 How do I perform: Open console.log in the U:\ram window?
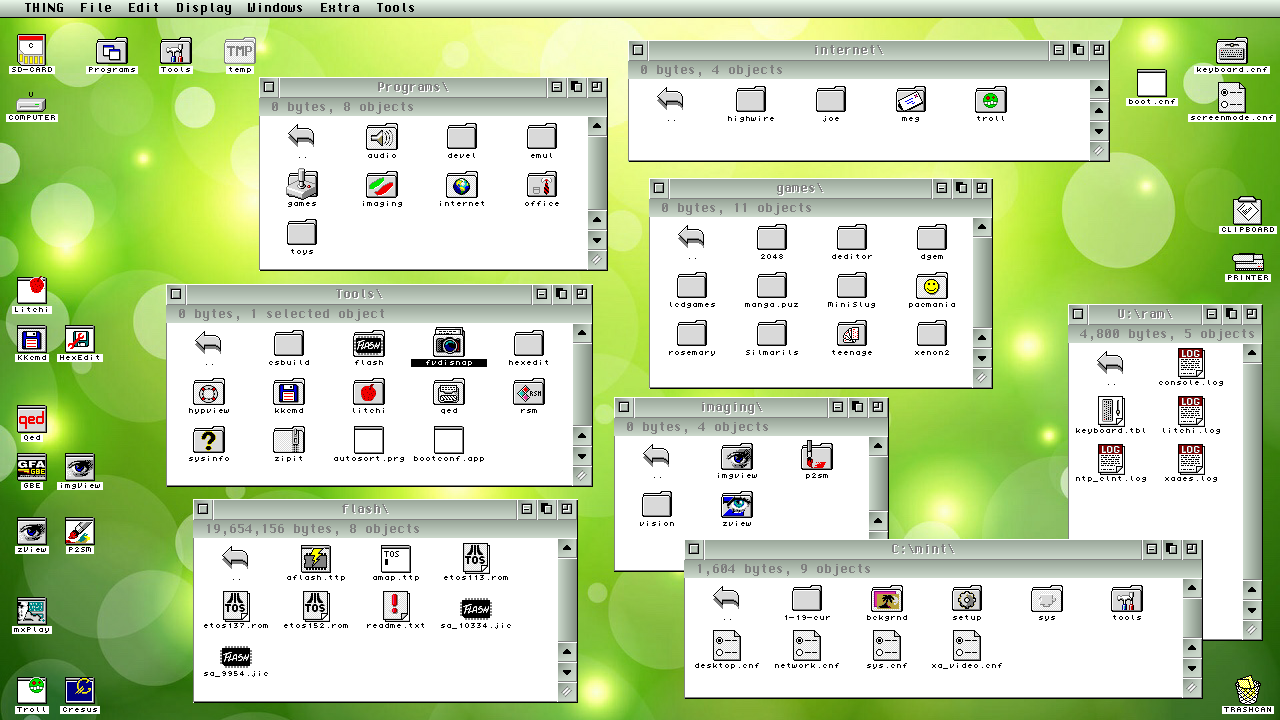[x=1190, y=364]
